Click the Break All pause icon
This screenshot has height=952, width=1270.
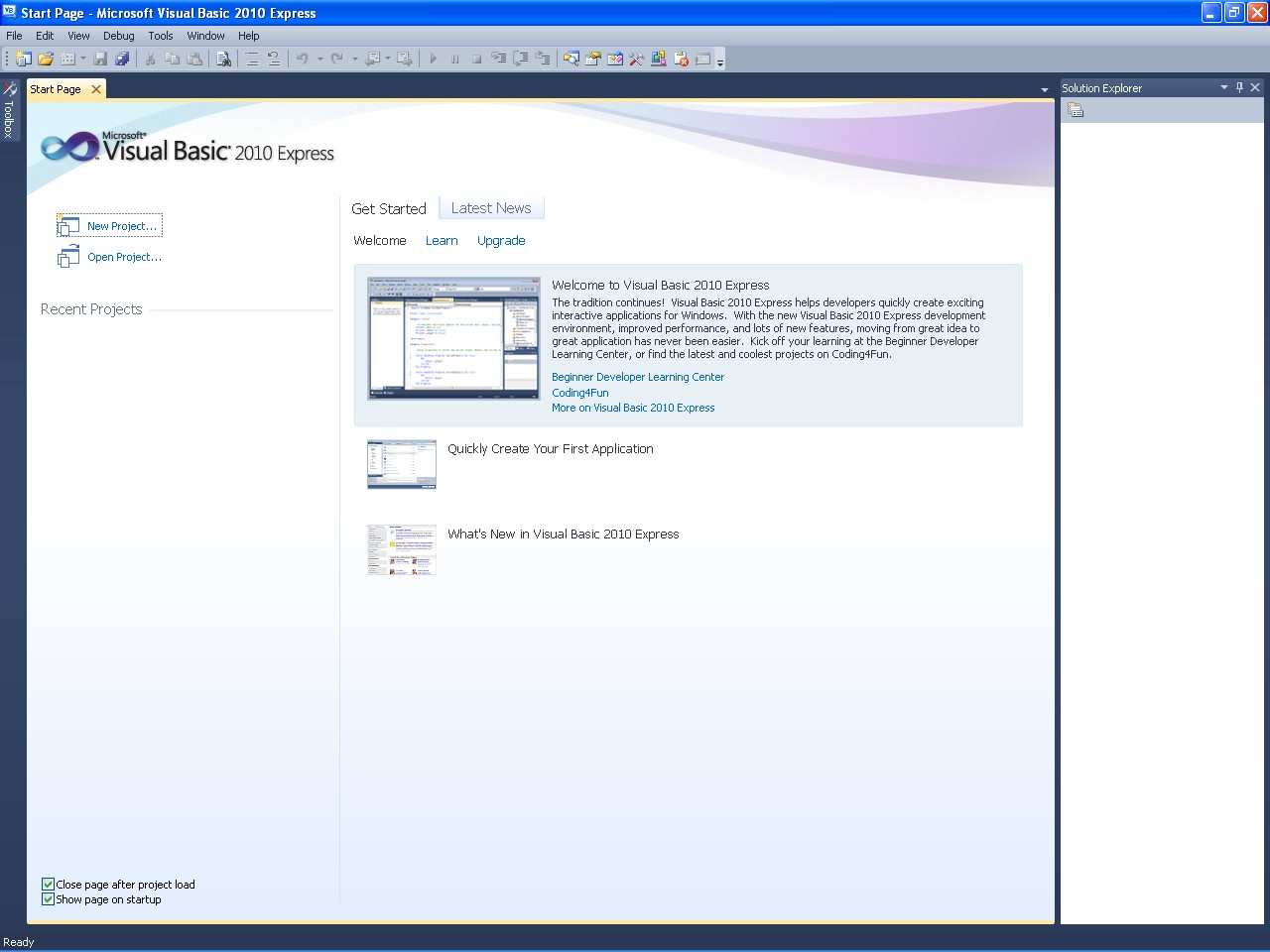[x=454, y=59]
